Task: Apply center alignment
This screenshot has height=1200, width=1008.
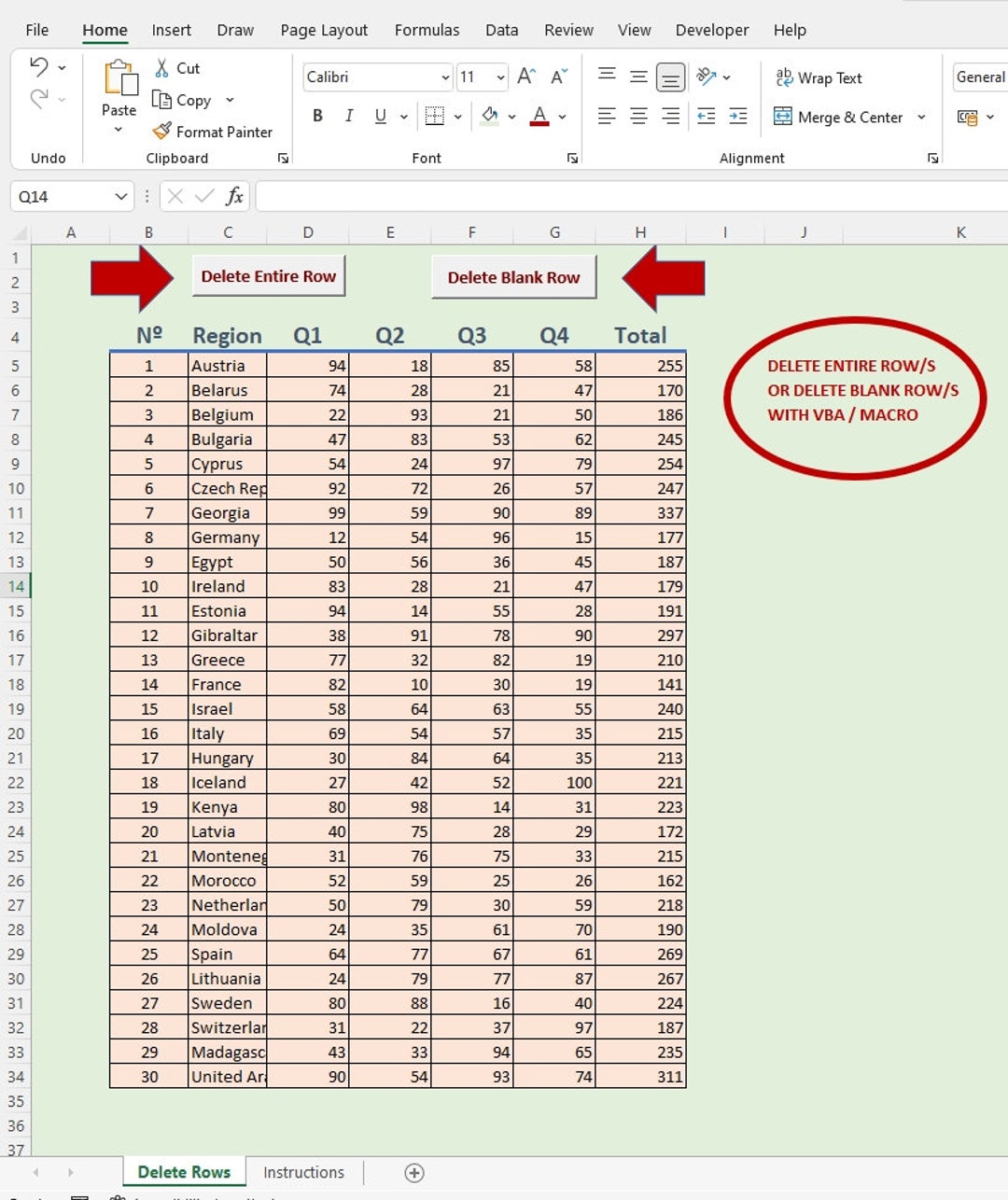Action: [638, 116]
